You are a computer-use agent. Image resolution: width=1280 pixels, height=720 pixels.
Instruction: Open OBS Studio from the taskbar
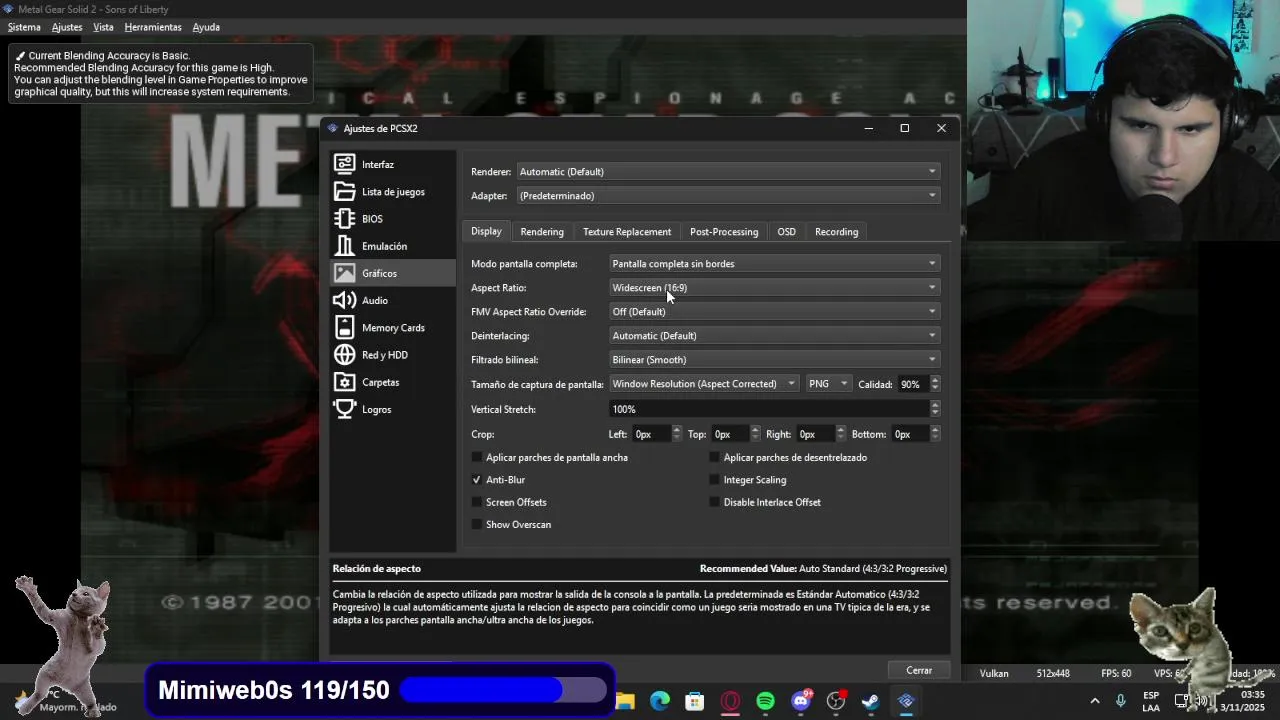click(836, 701)
